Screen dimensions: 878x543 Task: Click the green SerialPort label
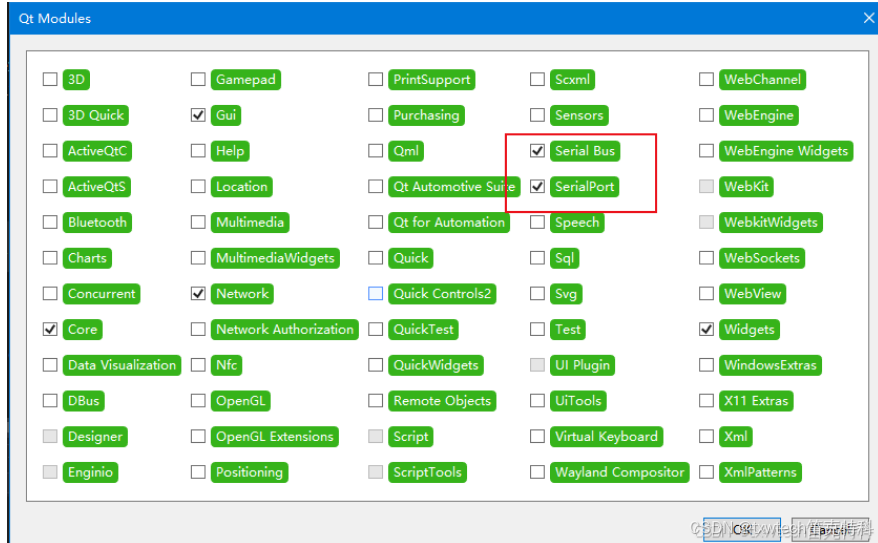coord(585,186)
